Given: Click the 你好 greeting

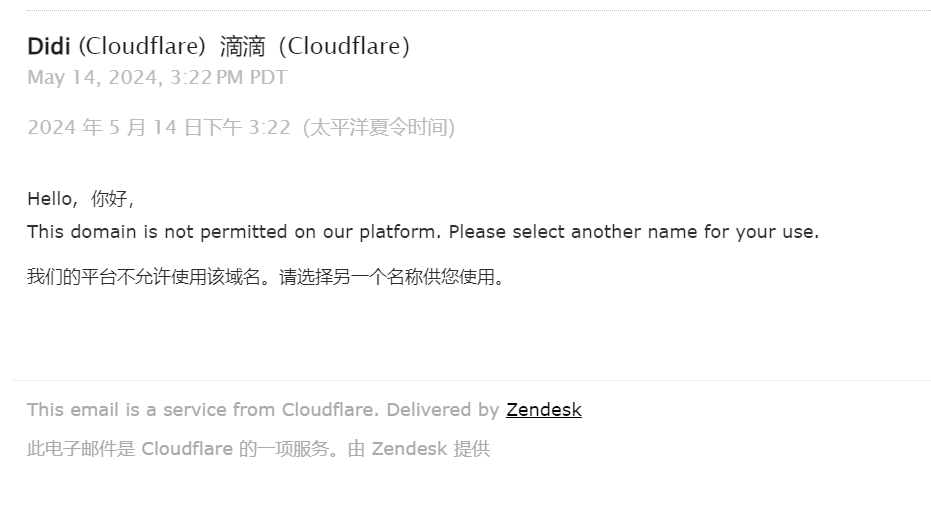Looking at the screenshot, I should tap(110, 199).
